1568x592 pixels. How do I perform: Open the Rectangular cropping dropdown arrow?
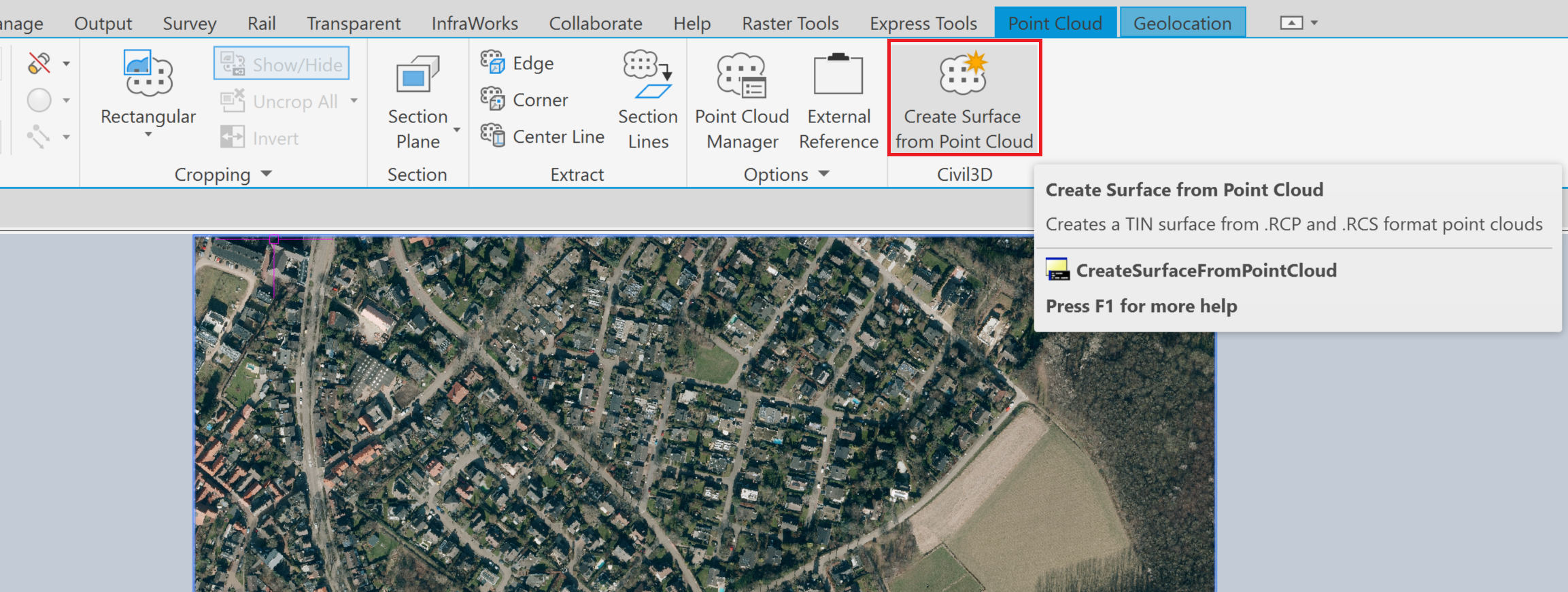point(148,135)
